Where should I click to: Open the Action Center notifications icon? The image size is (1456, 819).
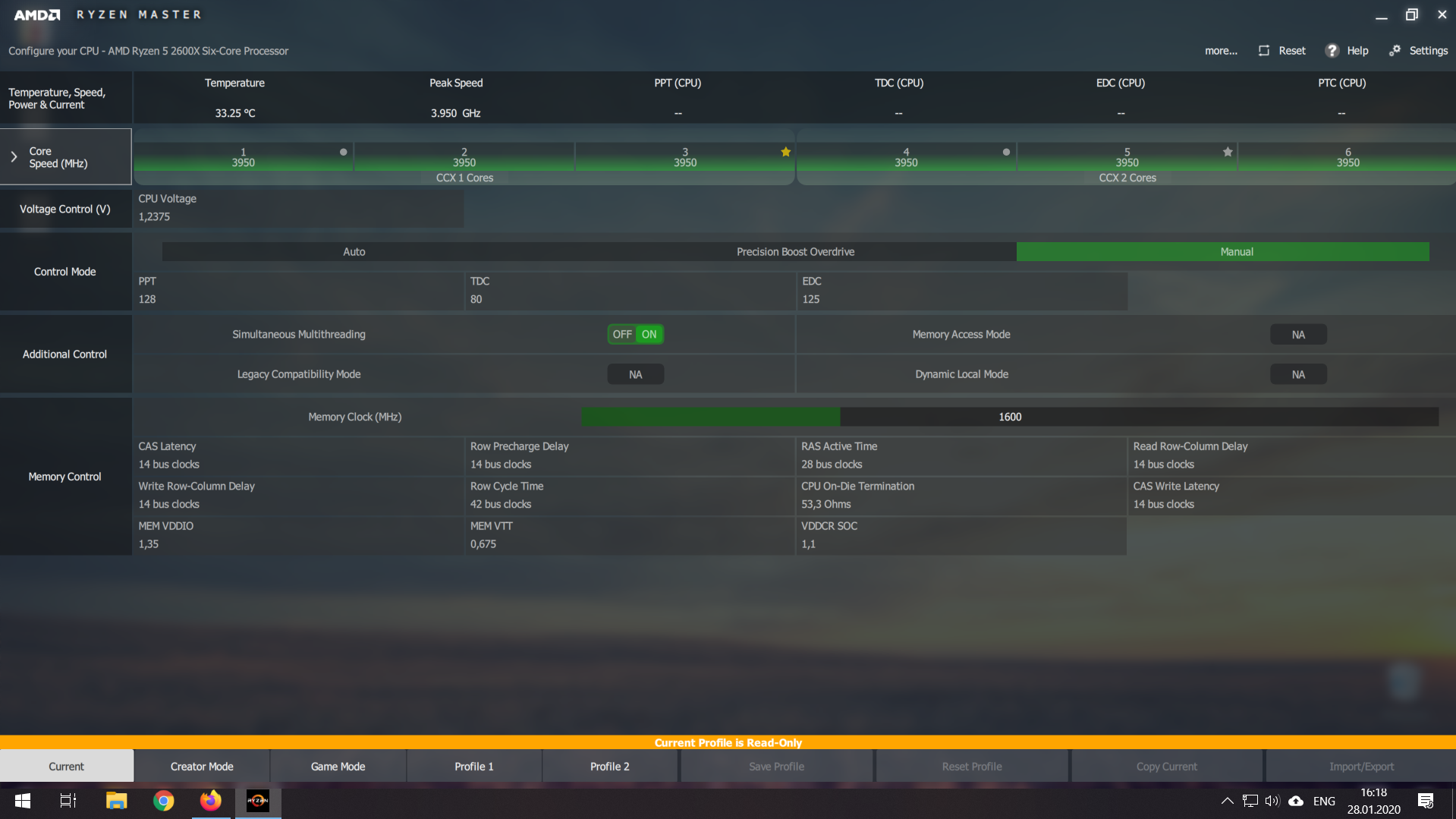(1425, 801)
